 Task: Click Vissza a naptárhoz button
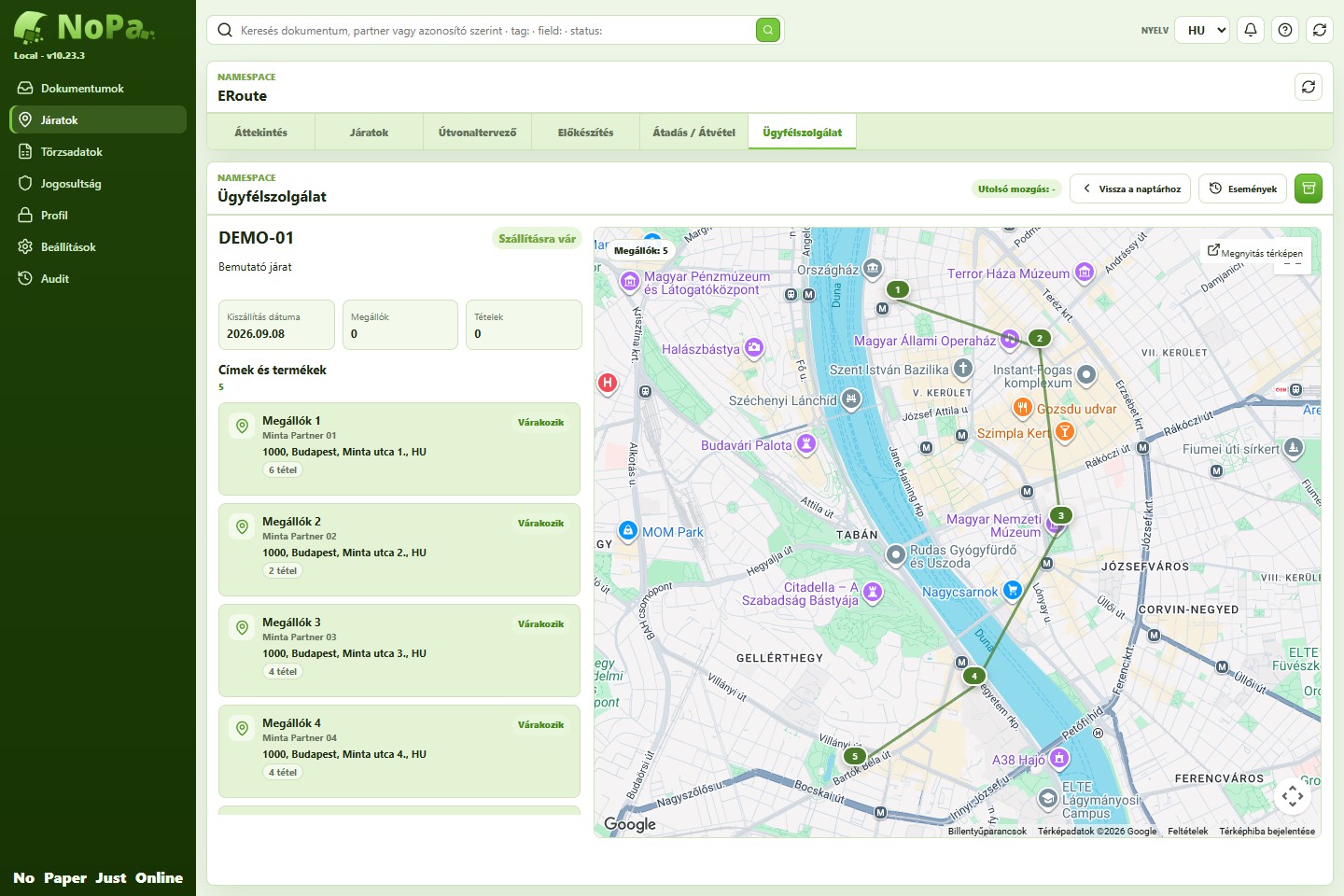tap(1130, 189)
